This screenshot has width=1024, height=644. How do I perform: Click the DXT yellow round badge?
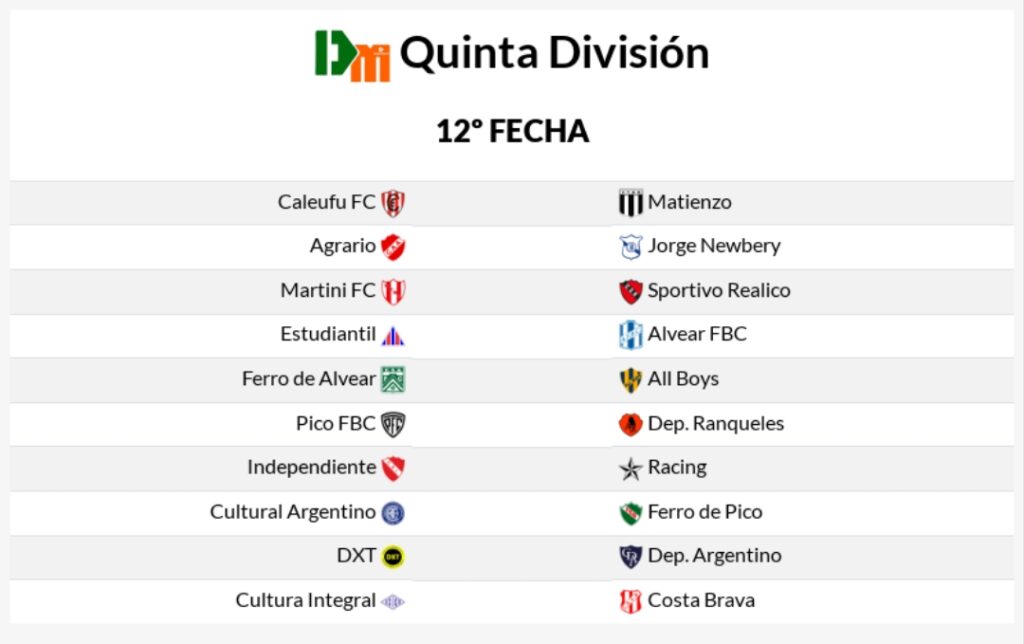393,556
